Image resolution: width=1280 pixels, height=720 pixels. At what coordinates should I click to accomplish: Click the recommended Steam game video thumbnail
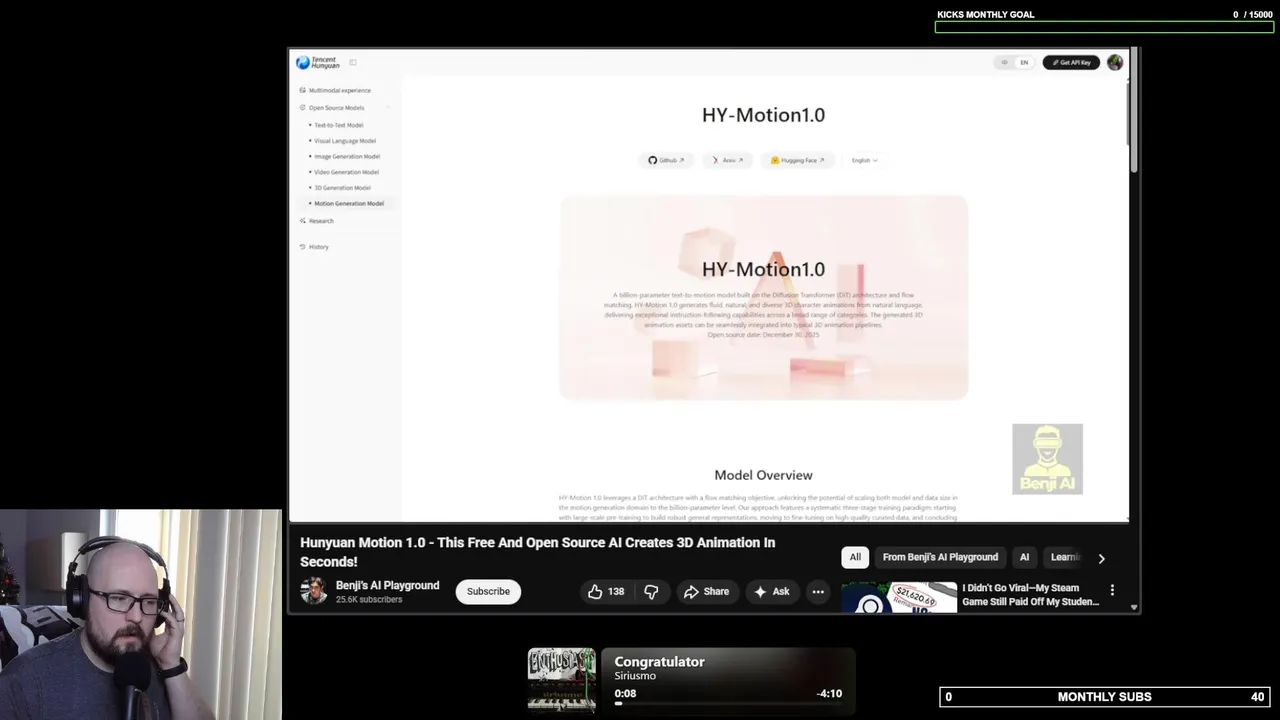pos(899,597)
